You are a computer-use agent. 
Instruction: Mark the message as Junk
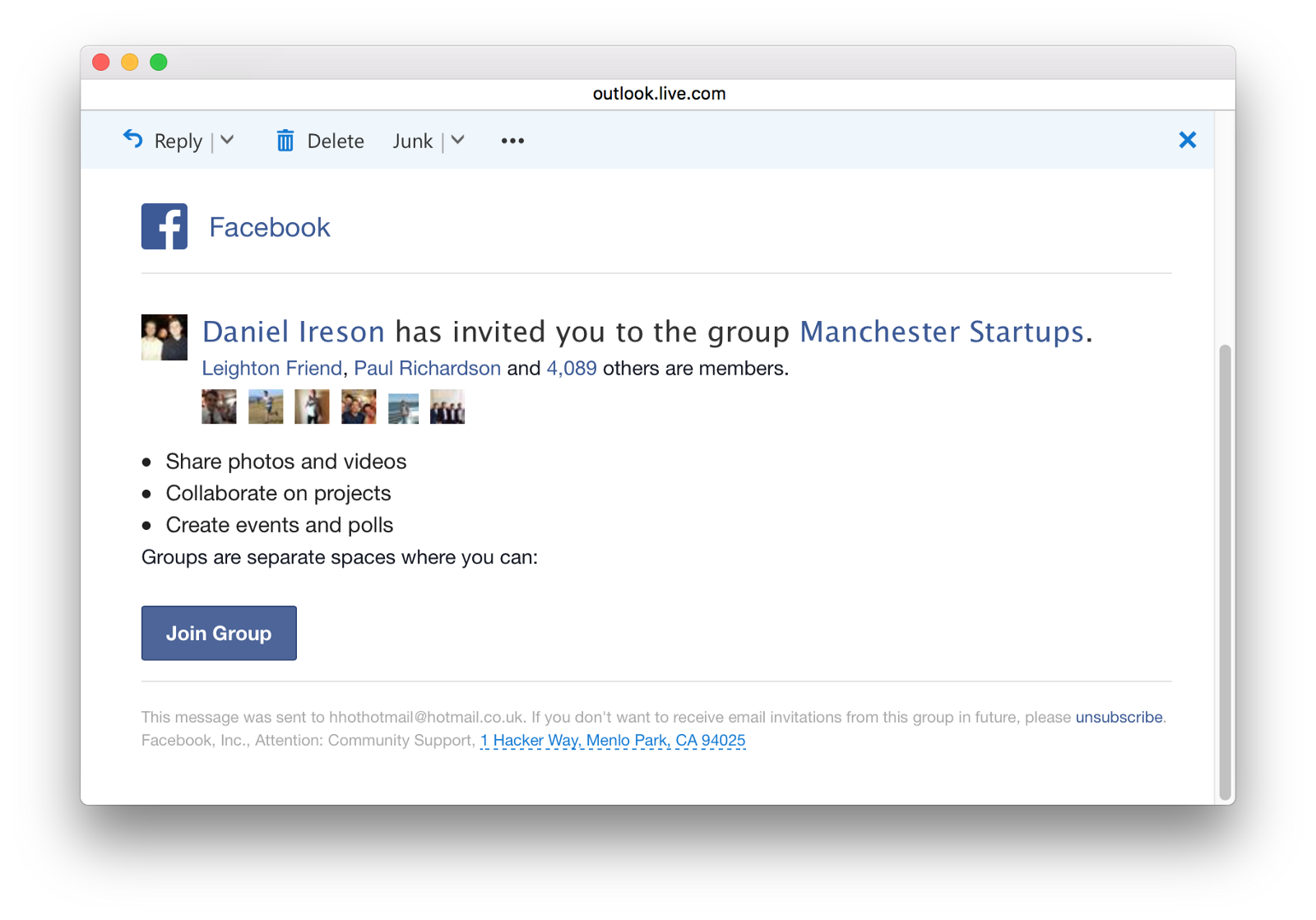(x=413, y=142)
